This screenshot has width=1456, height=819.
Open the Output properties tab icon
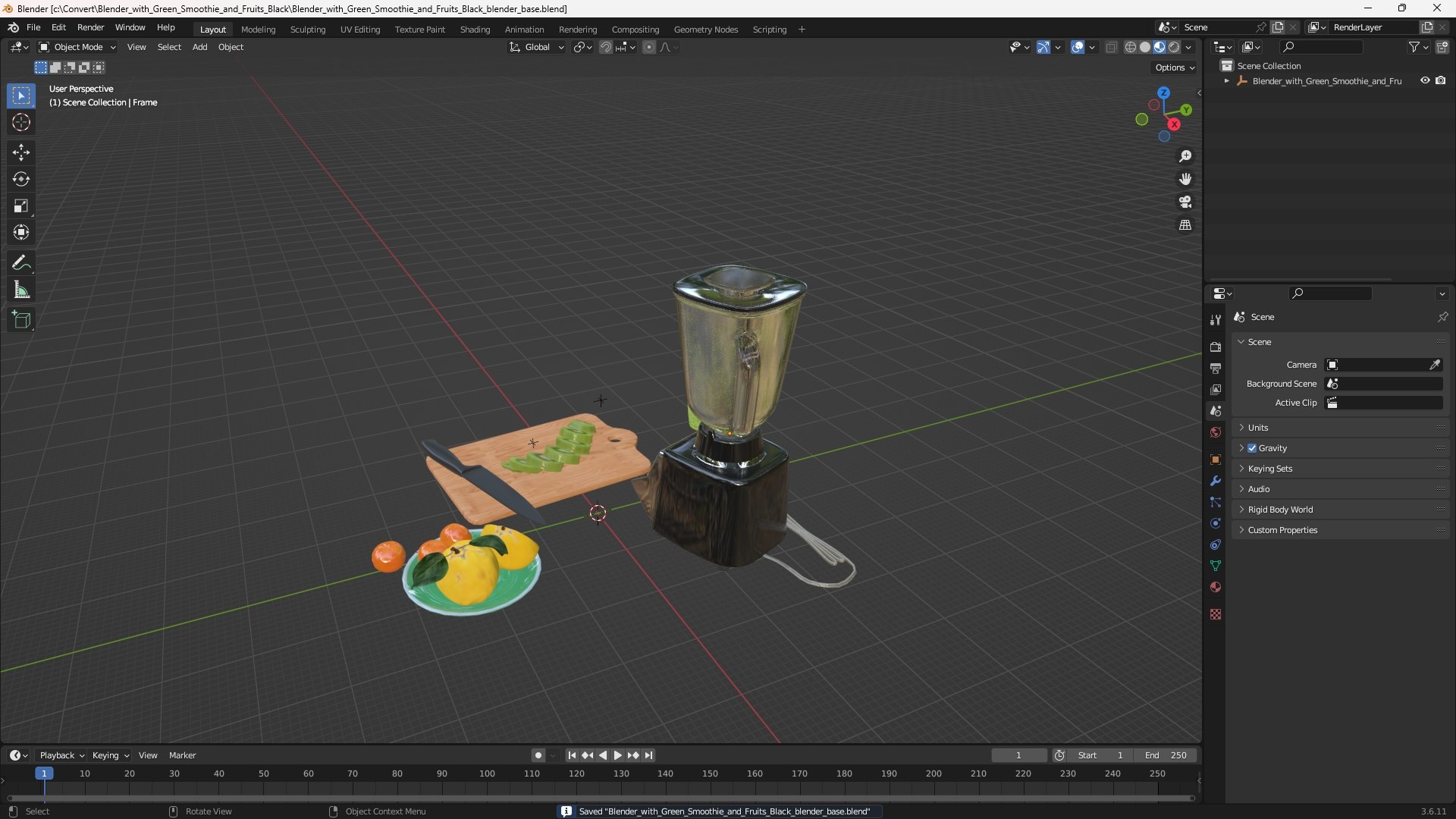coord(1216,368)
